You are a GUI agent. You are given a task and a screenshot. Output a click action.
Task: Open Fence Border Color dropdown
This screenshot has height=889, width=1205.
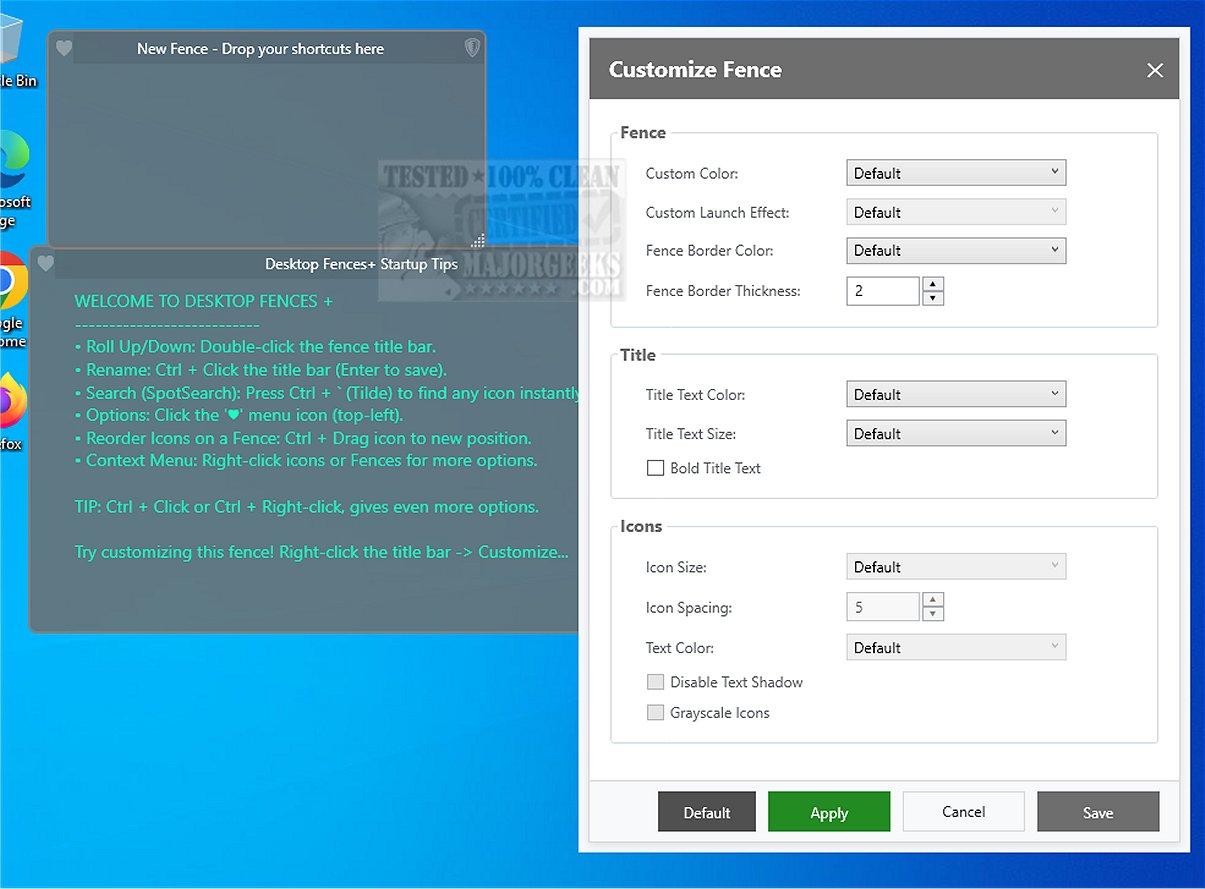pyautogui.click(x=956, y=251)
